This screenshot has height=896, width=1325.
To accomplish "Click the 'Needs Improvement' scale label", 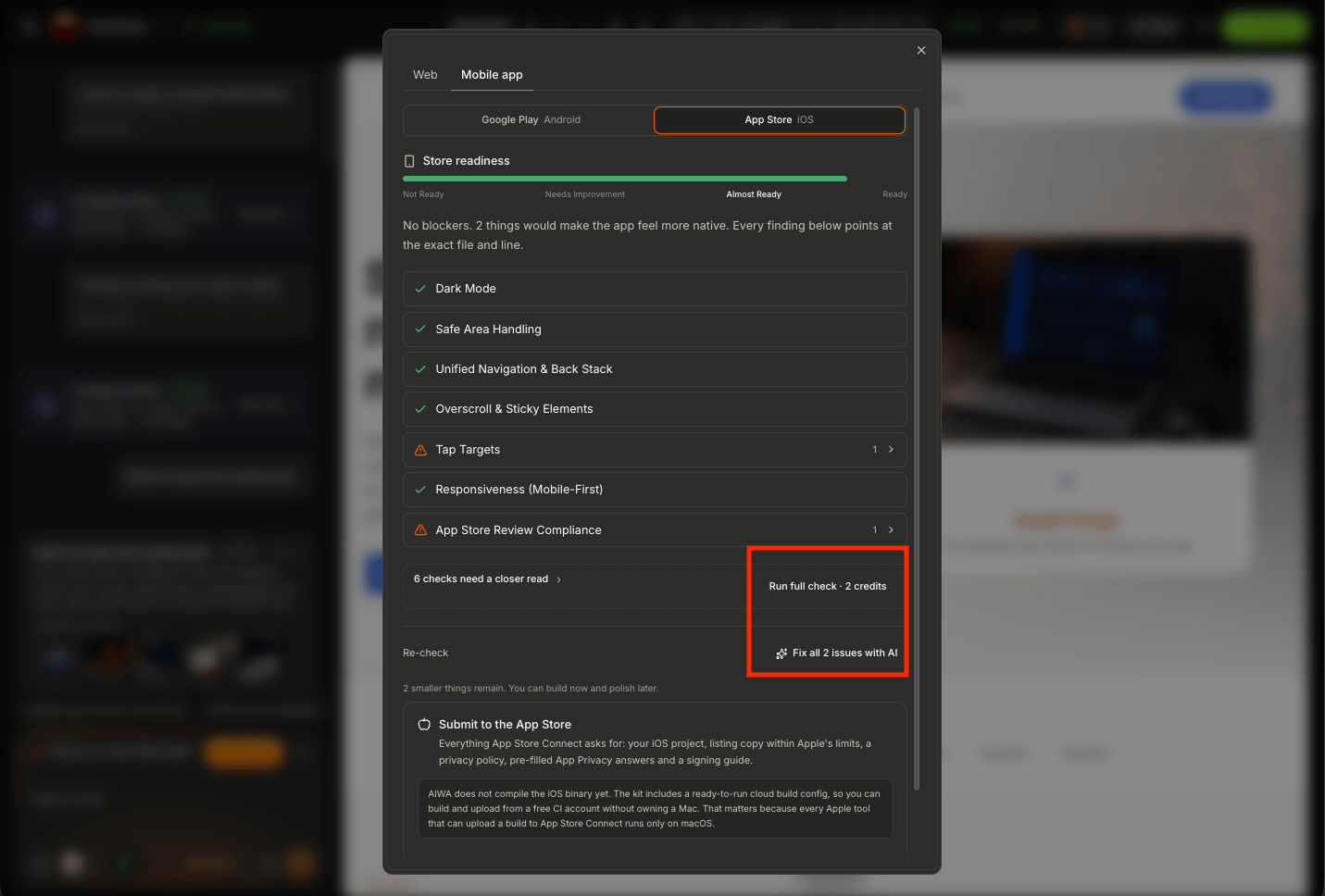I will click(585, 194).
